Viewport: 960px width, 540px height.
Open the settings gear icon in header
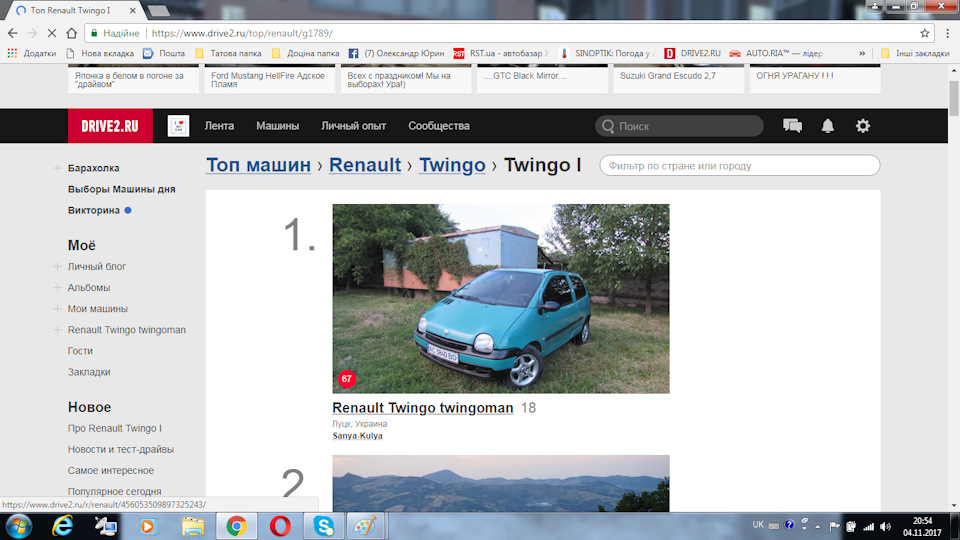click(x=863, y=126)
